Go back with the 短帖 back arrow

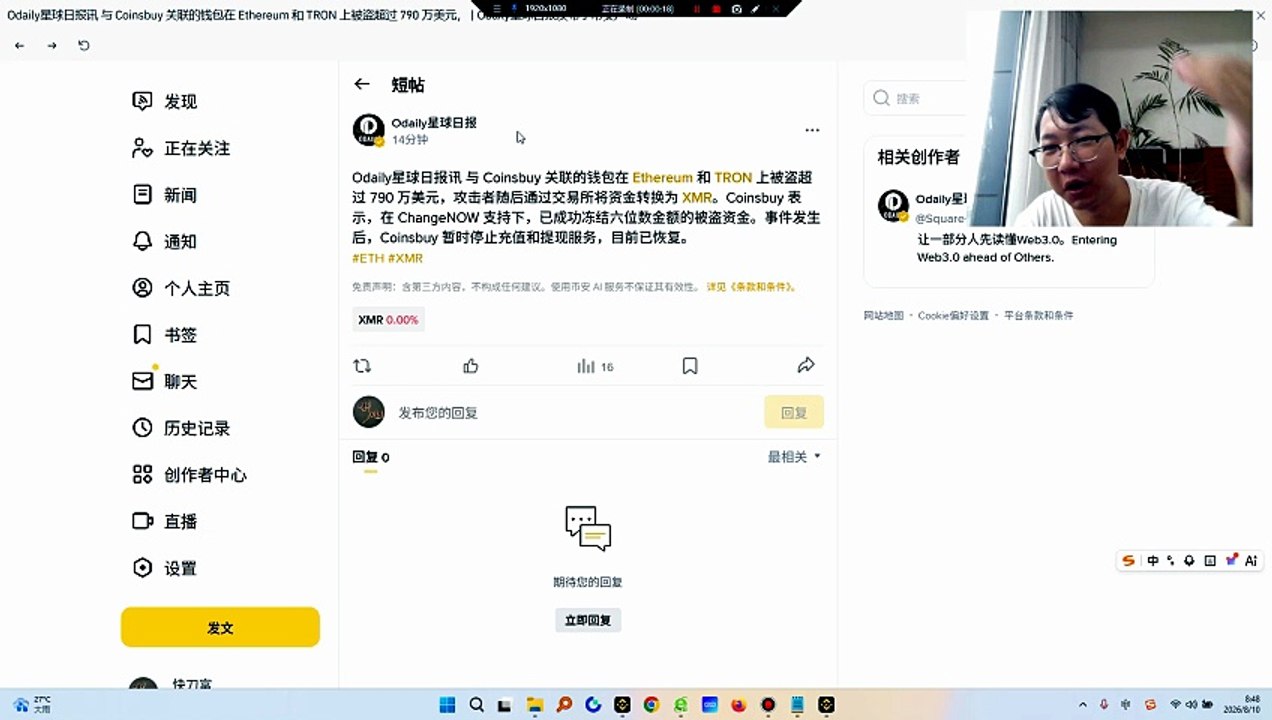click(x=362, y=85)
